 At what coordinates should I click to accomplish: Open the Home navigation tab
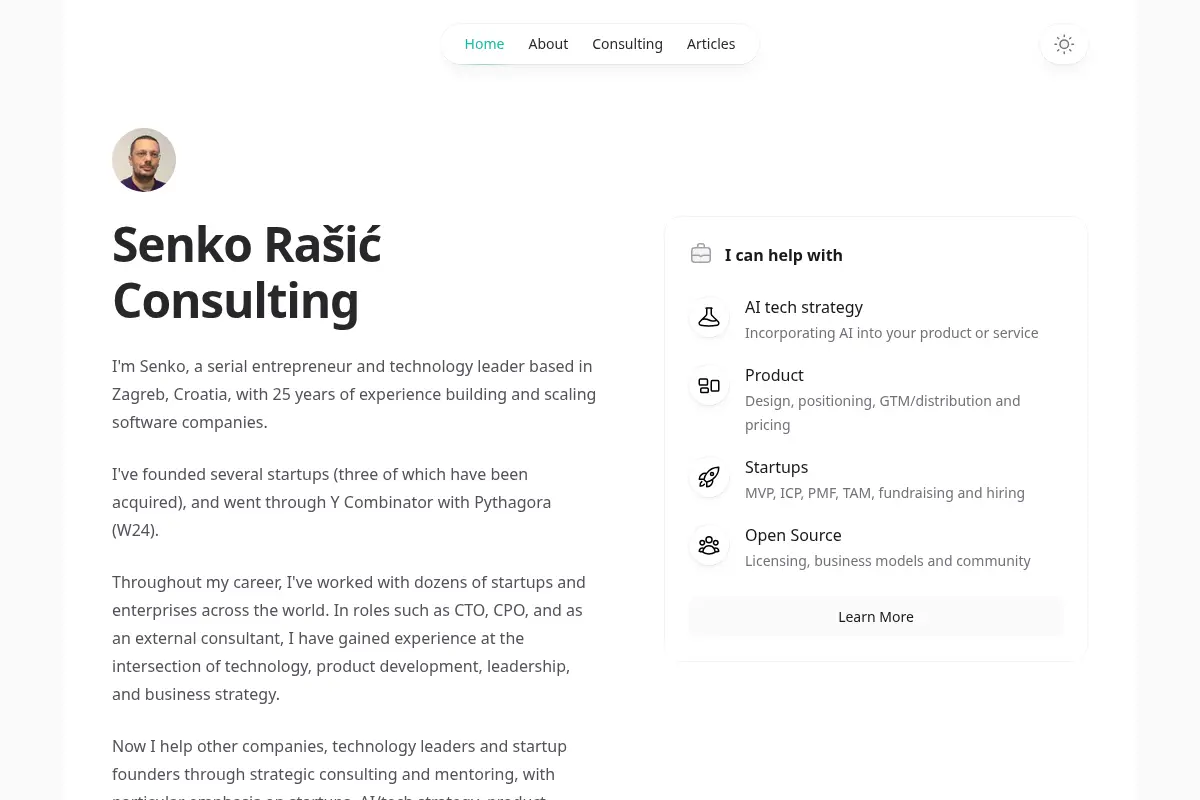(x=484, y=44)
